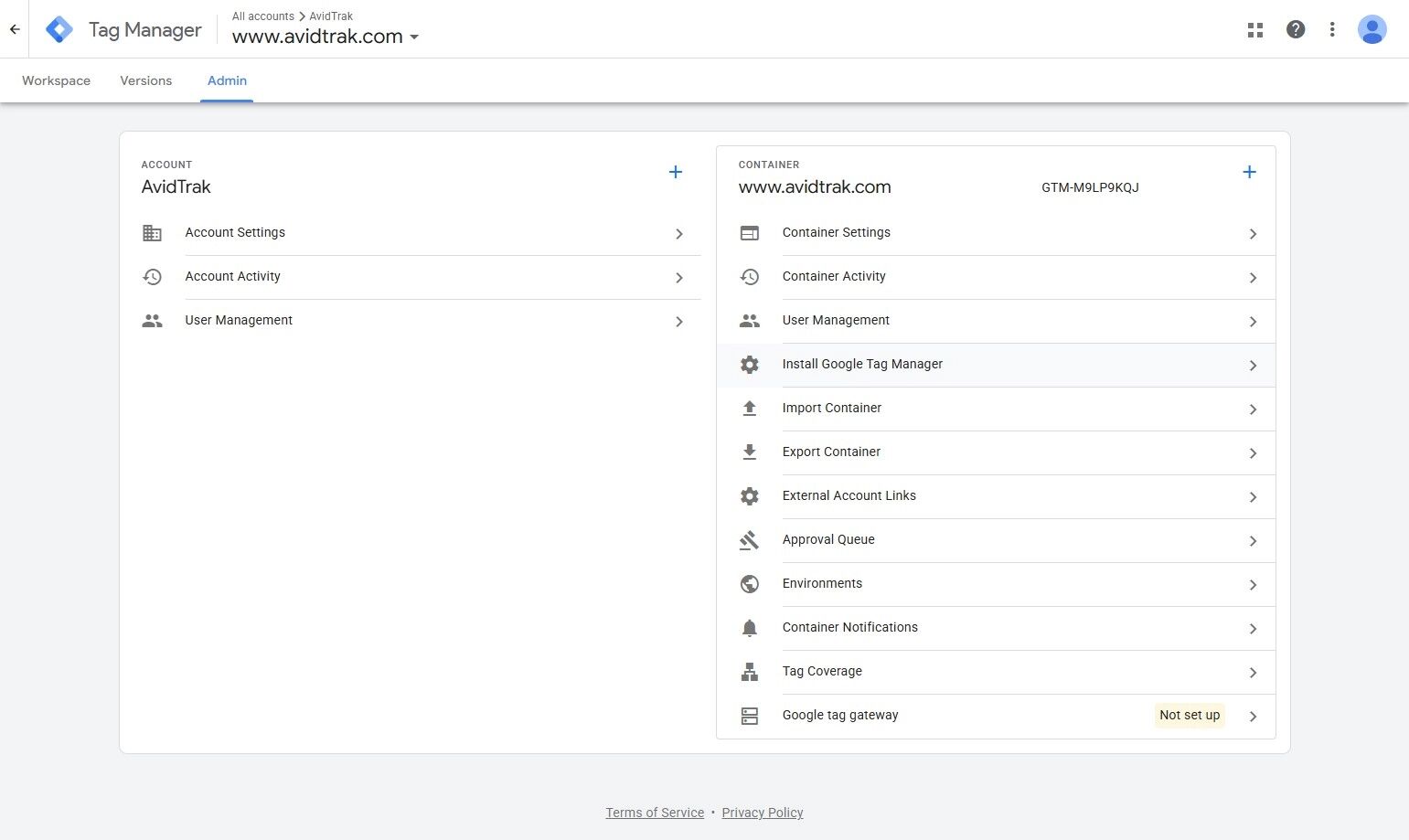Expand Account Settings via its chevron
The height and width of the screenshot is (840, 1409).
679,234
